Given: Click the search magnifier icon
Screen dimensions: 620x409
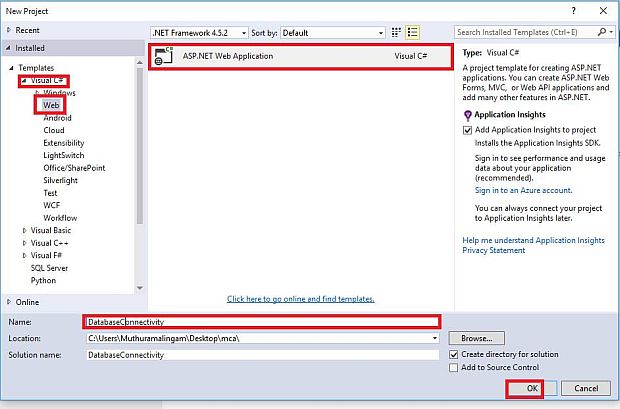Looking at the screenshot, I should point(602,32).
